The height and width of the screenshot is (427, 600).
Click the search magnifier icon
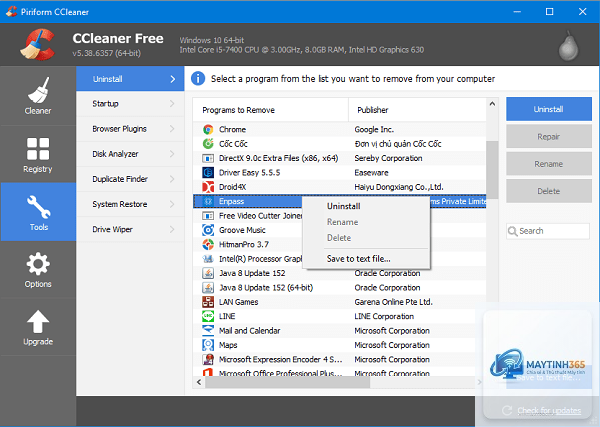click(512, 231)
